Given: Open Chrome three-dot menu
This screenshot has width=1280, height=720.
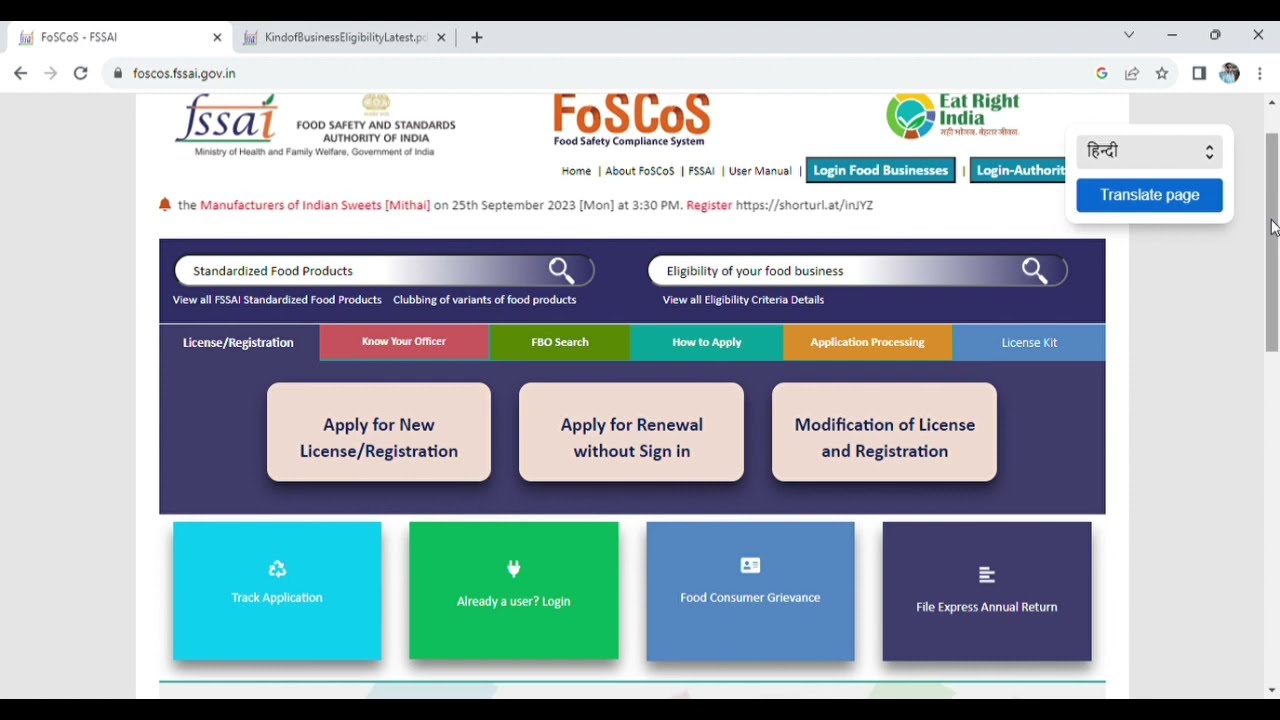Looking at the screenshot, I should coord(1260,73).
